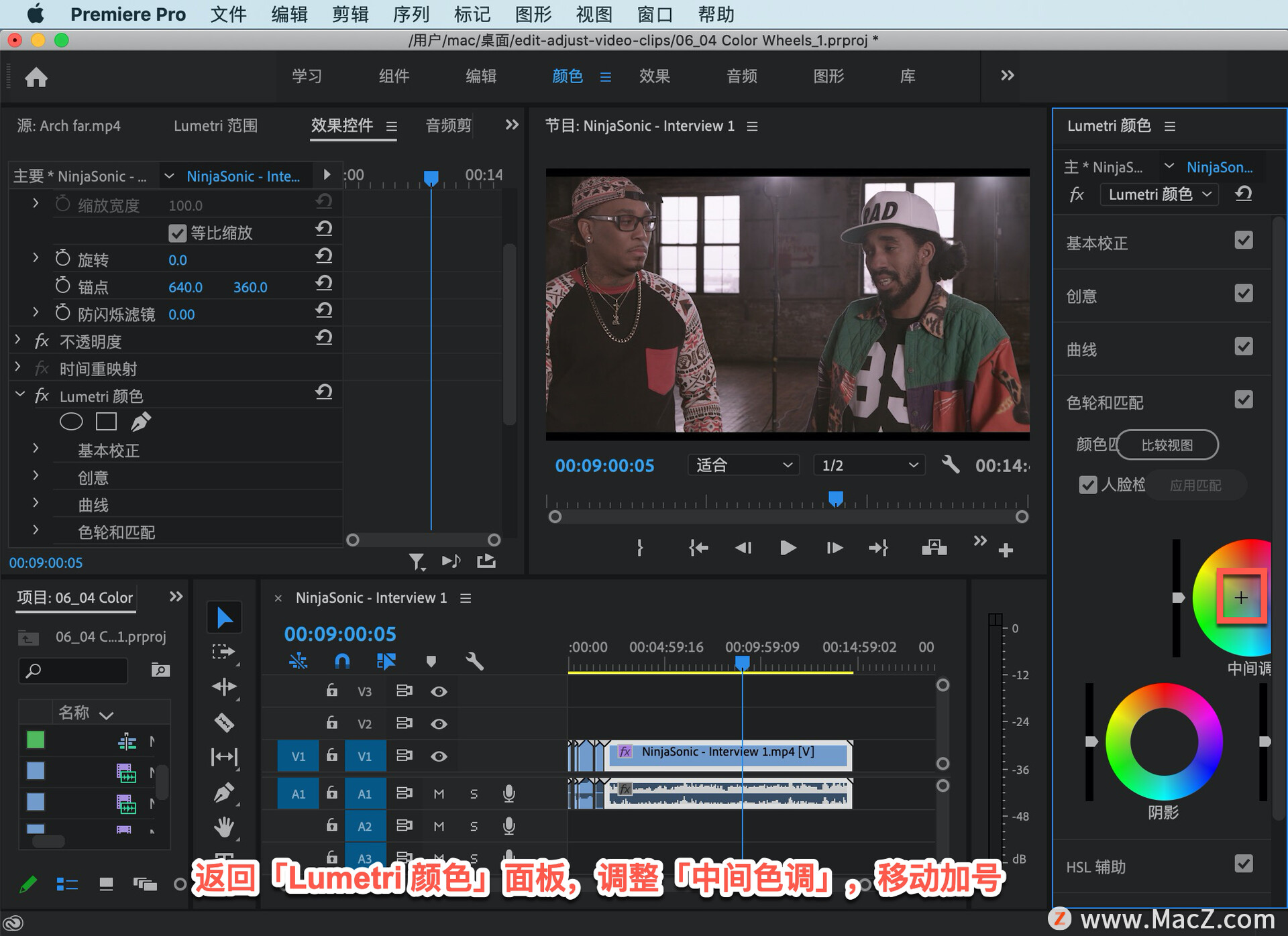Open the 文件 menu
Image resolution: width=1288 pixels, height=936 pixels.
point(228,14)
